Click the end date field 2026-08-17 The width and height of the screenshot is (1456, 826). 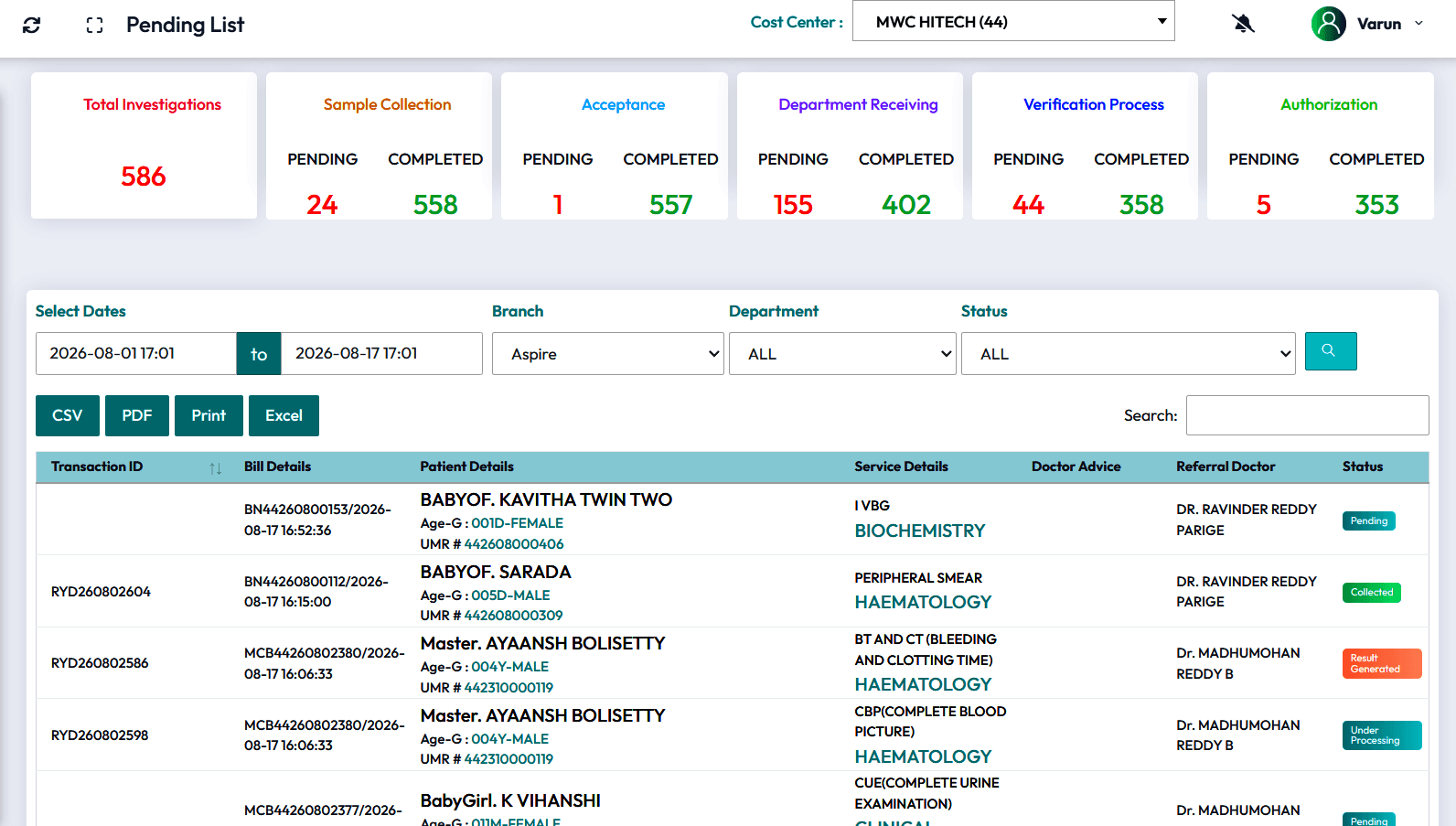click(x=381, y=353)
